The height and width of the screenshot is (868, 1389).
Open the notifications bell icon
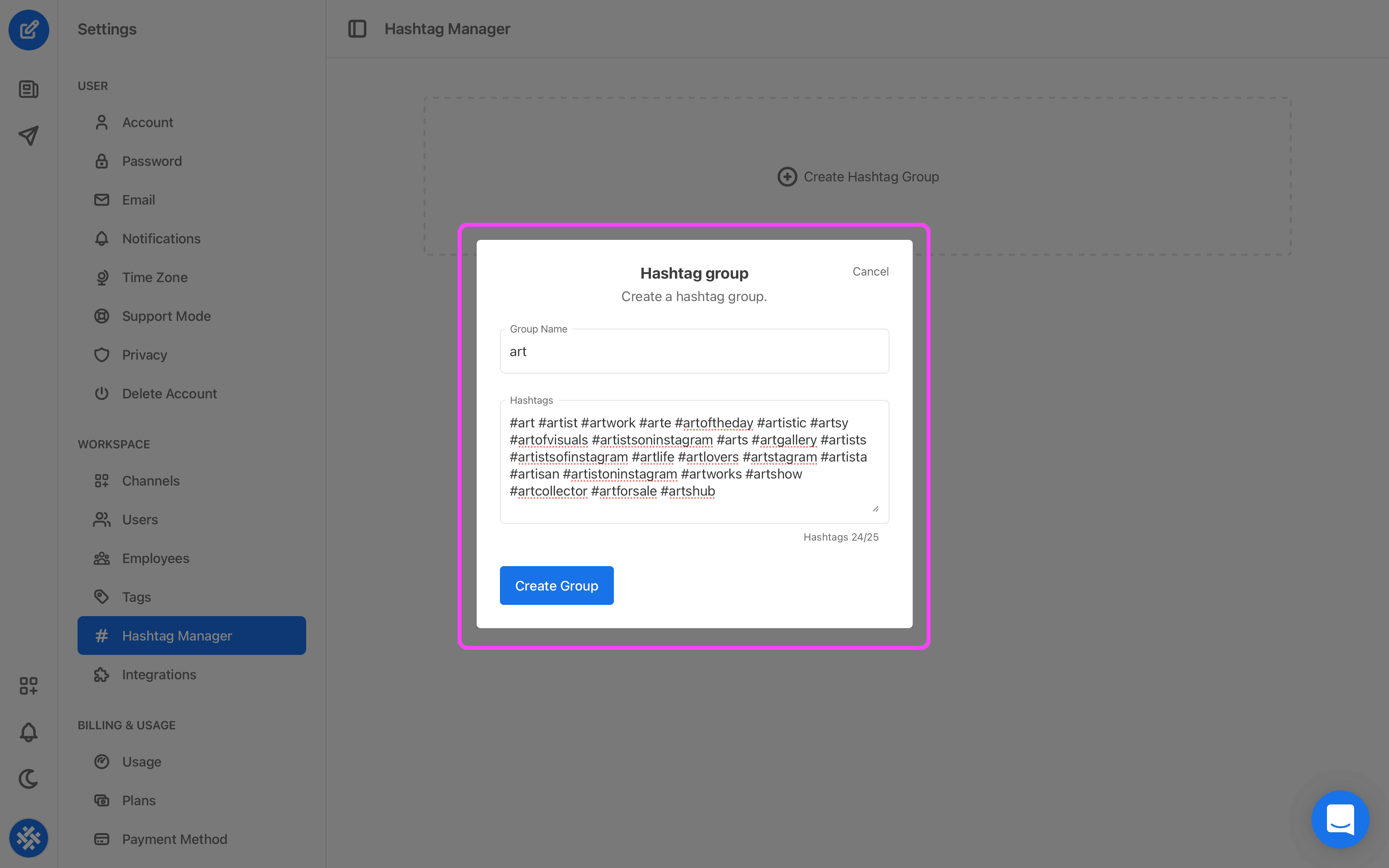(x=29, y=732)
